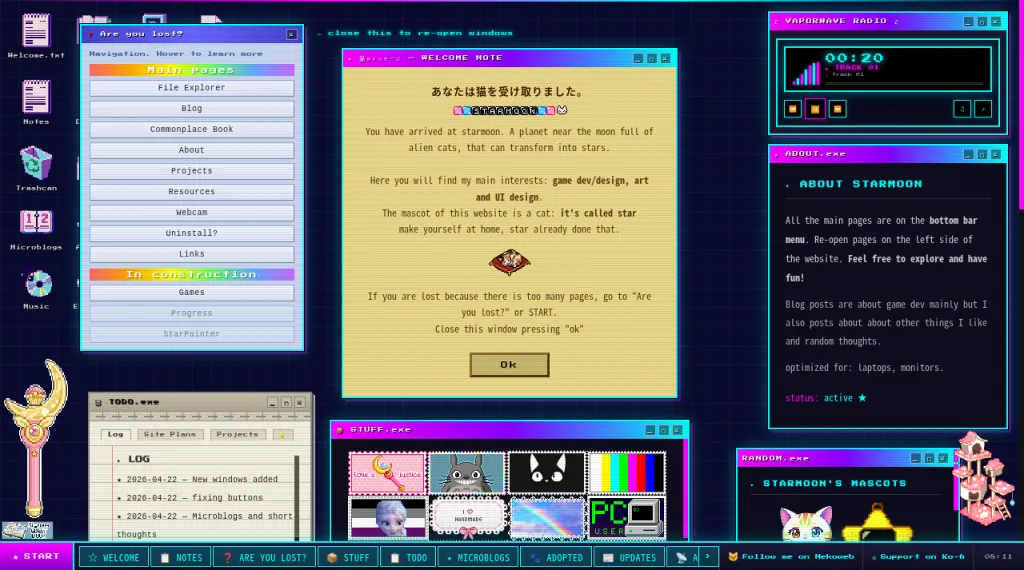Click ADOPTED in the bottom taskbar
The height and width of the screenshot is (570, 1024).
point(556,558)
